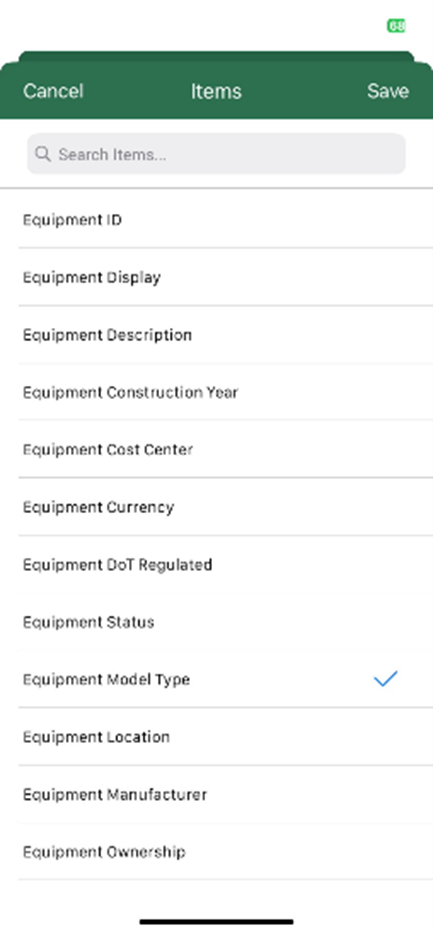
Task: Tap the home indicator bar
Action: click(216, 922)
